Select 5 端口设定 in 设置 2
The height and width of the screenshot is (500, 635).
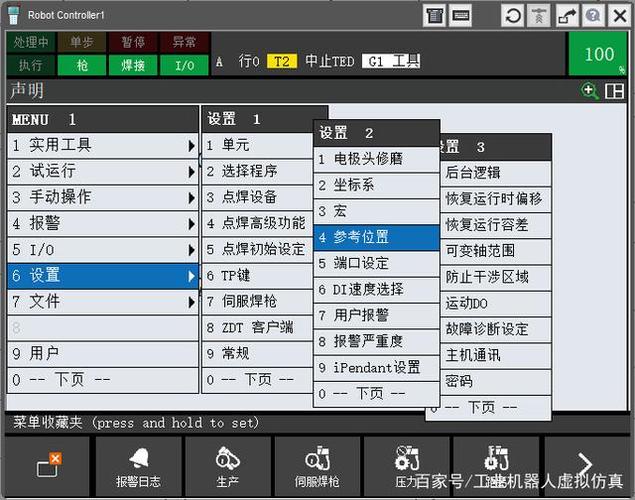point(377,264)
